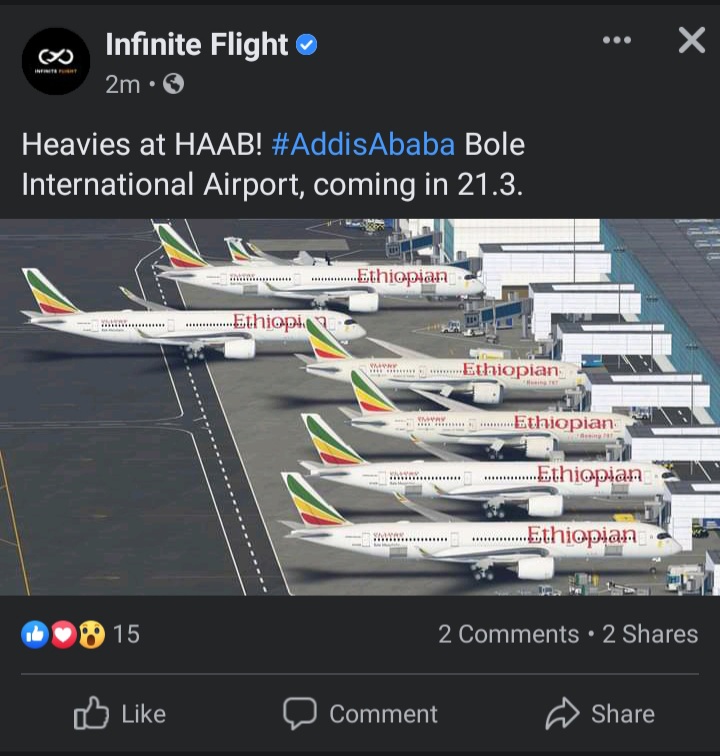Click the blue thumbs-up reaction icon
The width and height of the screenshot is (720, 756).
[35, 634]
